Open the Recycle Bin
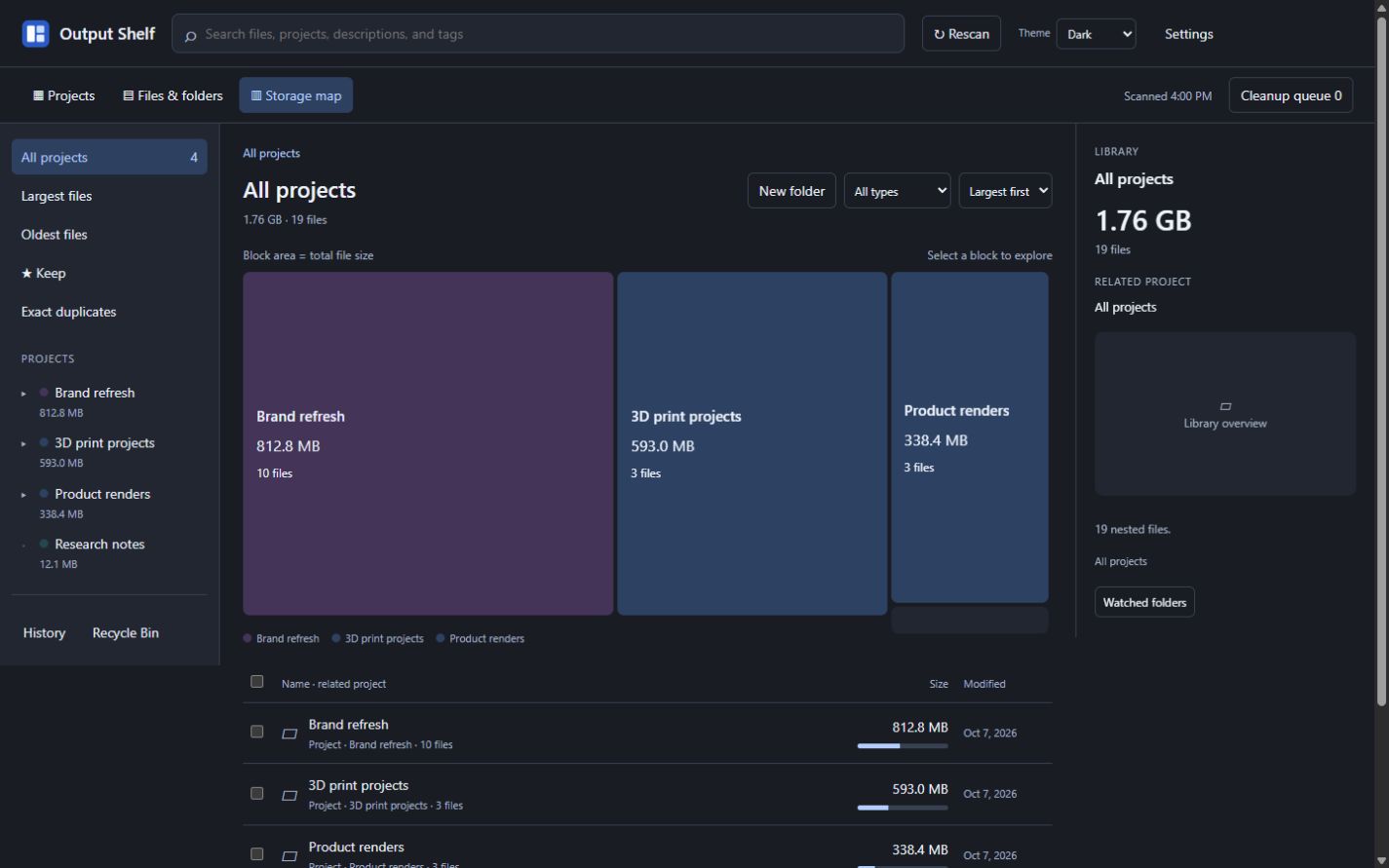This screenshot has width=1389, height=868. coord(126,633)
